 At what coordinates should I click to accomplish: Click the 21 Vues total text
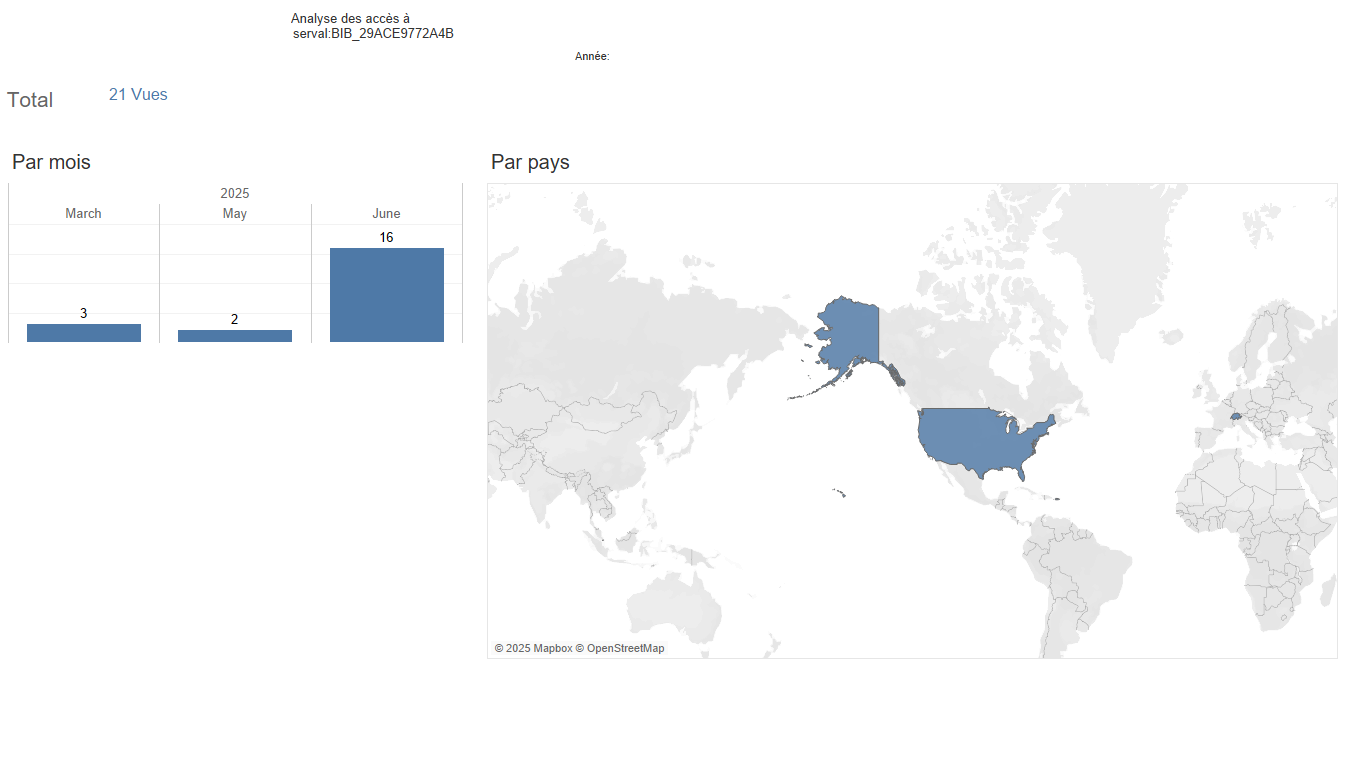pyautogui.click(x=138, y=95)
